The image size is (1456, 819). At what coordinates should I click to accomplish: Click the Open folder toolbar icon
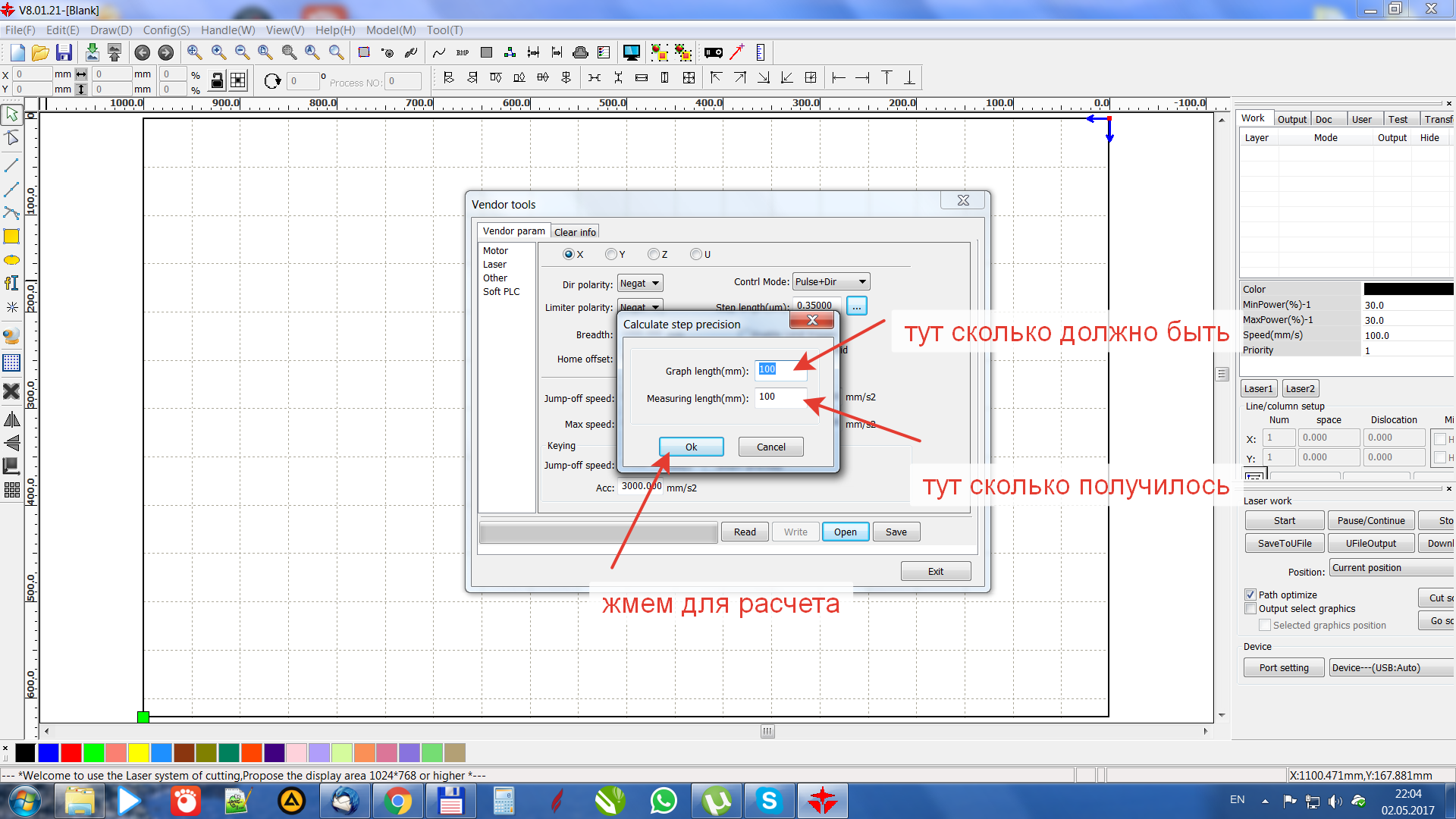pos(41,52)
